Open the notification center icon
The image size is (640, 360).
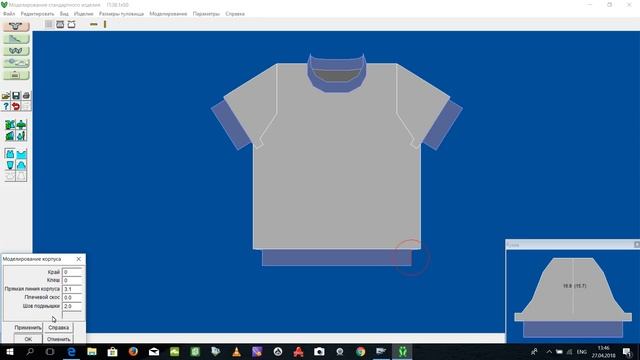(628, 351)
